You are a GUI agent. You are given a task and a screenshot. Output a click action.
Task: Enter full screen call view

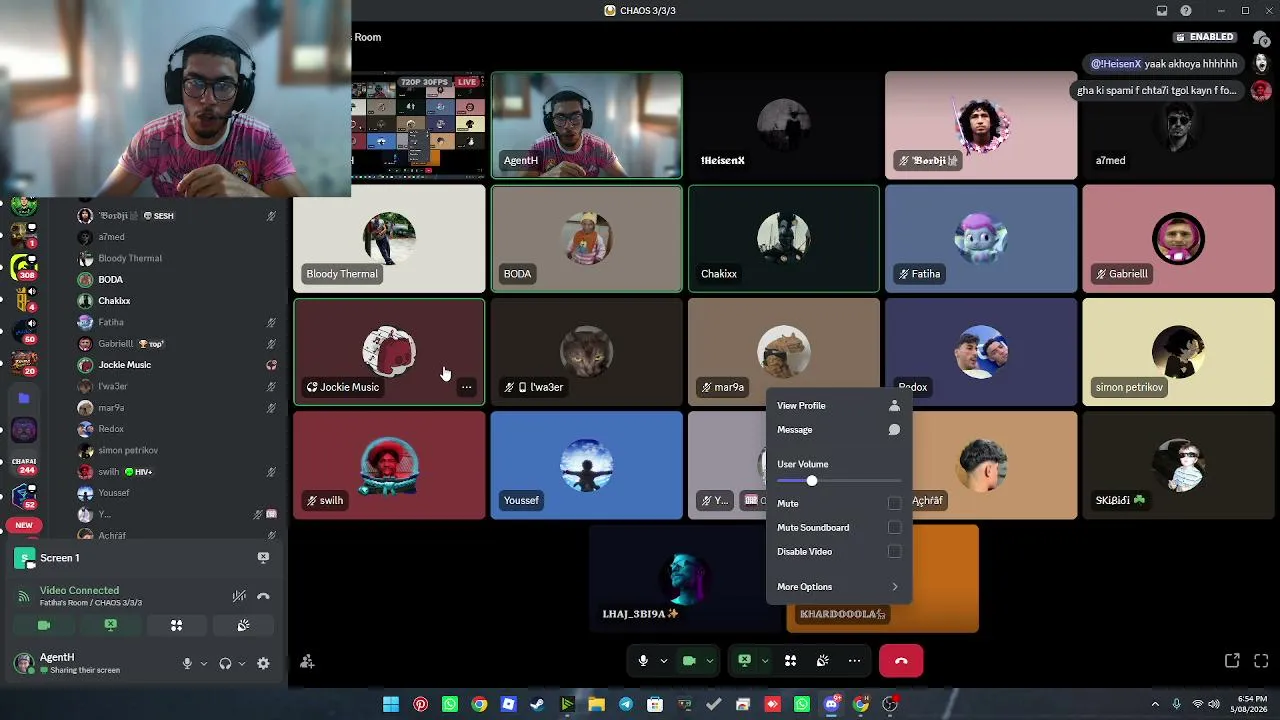[x=1261, y=661]
